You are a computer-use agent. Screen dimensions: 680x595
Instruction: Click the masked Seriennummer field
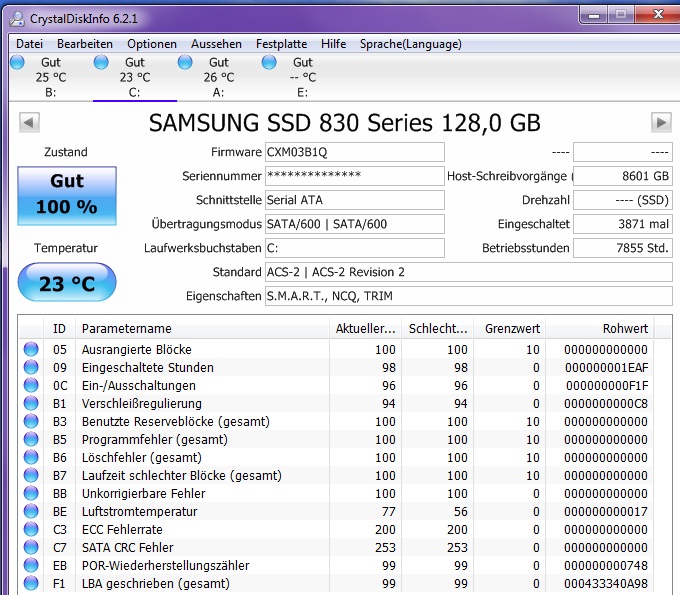point(355,176)
